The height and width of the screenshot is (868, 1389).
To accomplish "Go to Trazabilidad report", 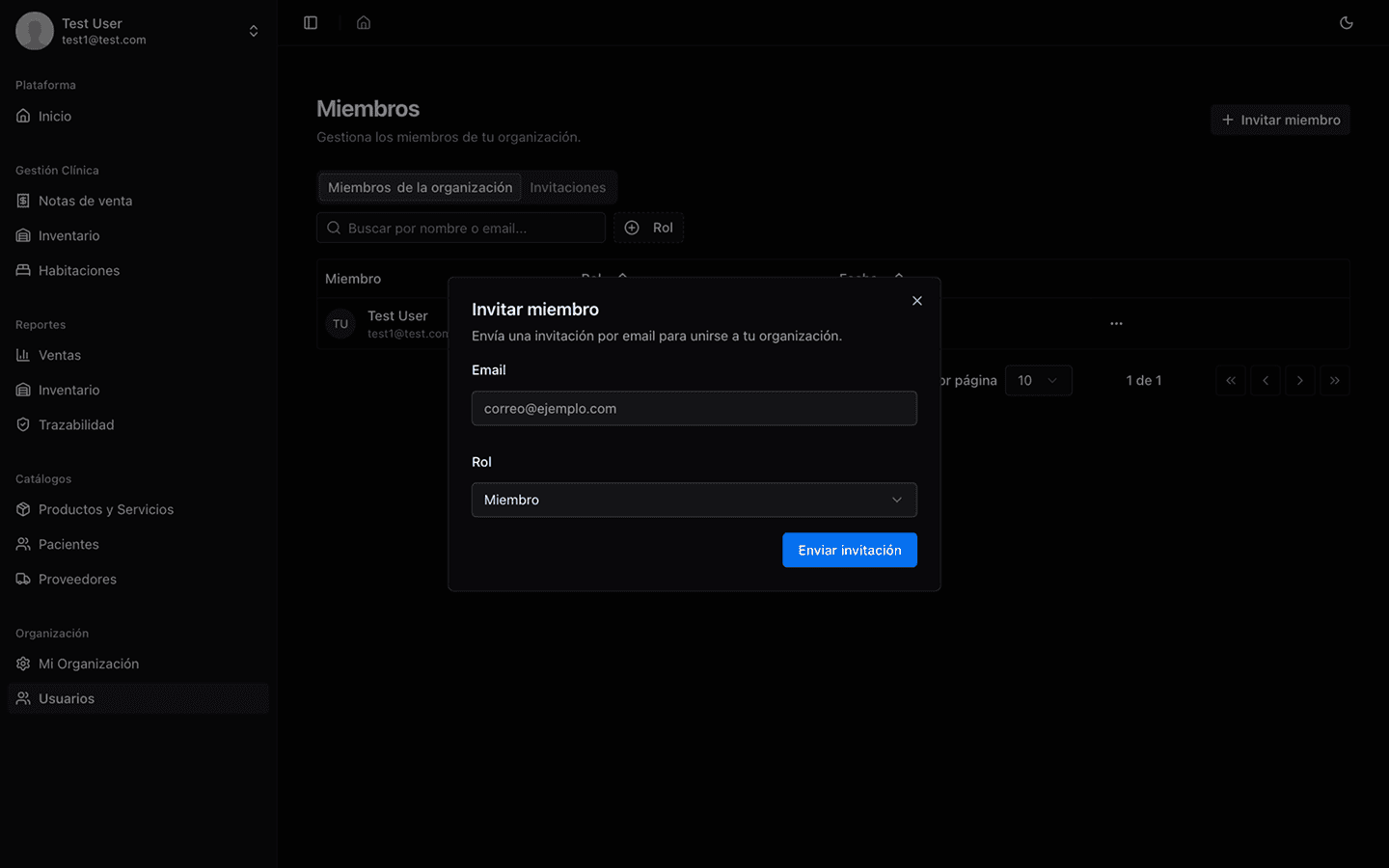I will coord(76,424).
